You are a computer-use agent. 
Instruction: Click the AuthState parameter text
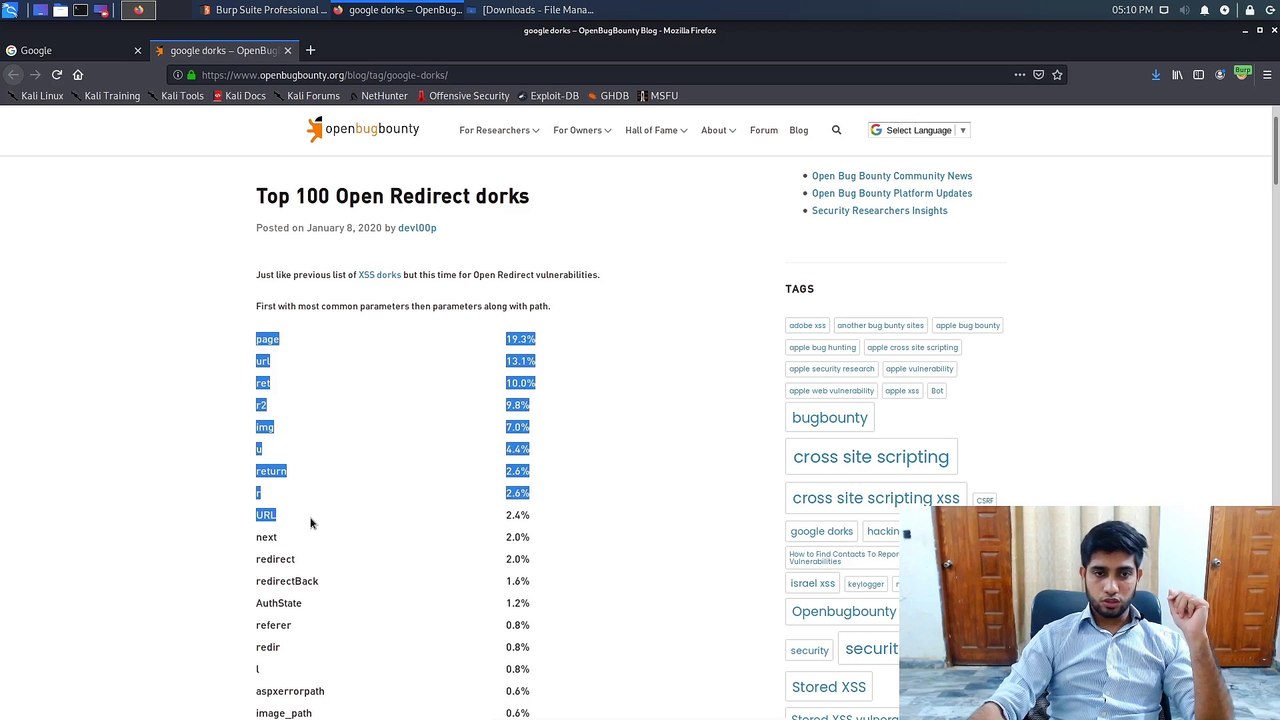click(278, 603)
